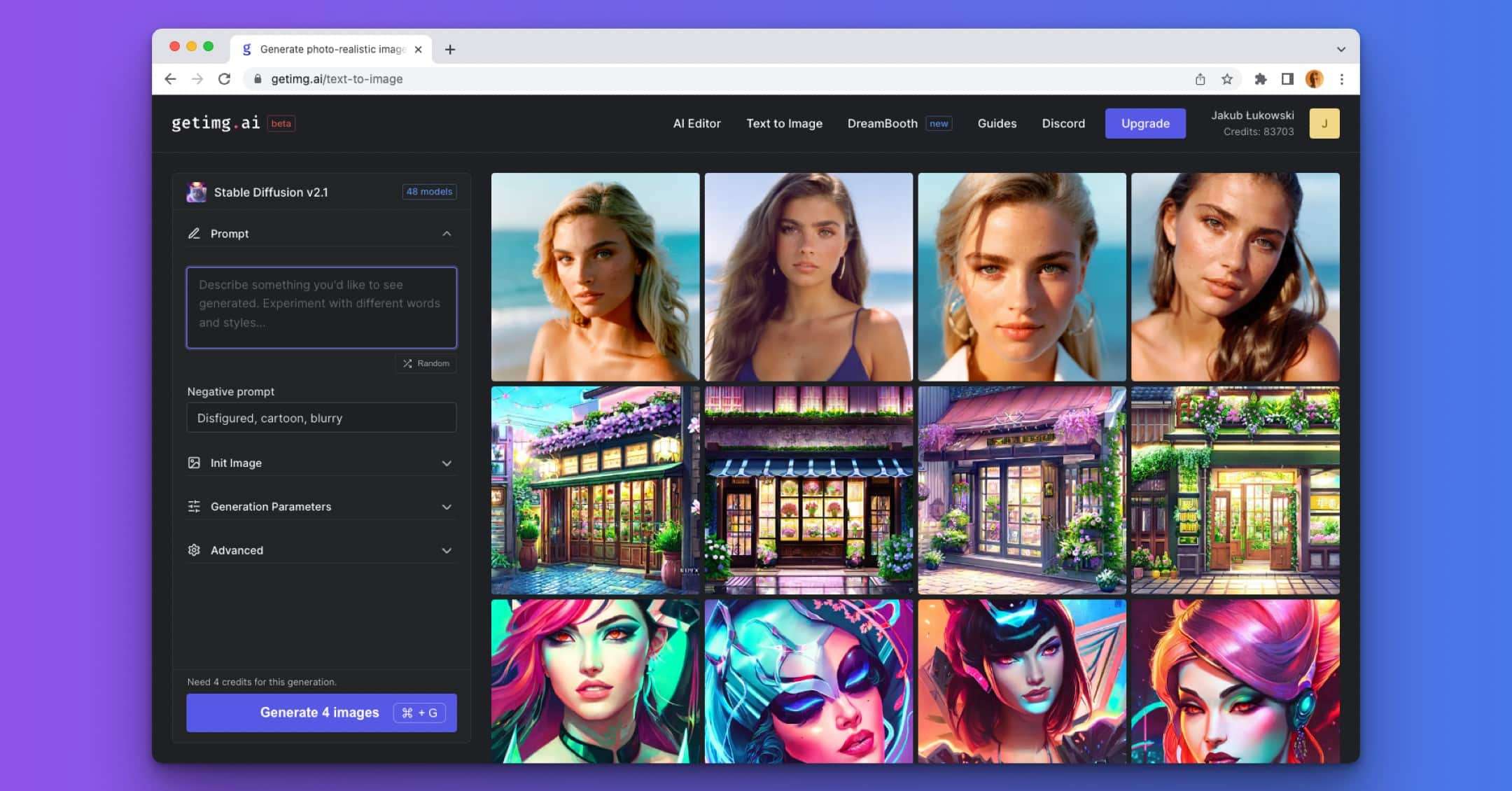
Task: Click the browser reload icon
Action: [x=224, y=79]
